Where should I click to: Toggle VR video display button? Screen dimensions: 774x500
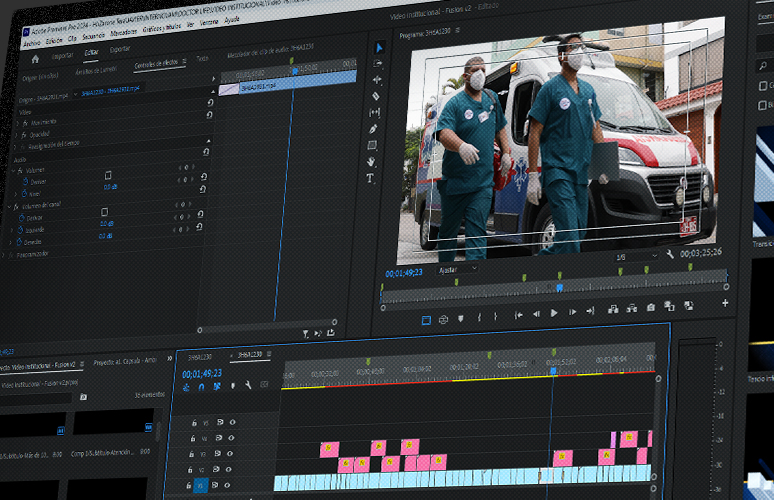[443, 320]
